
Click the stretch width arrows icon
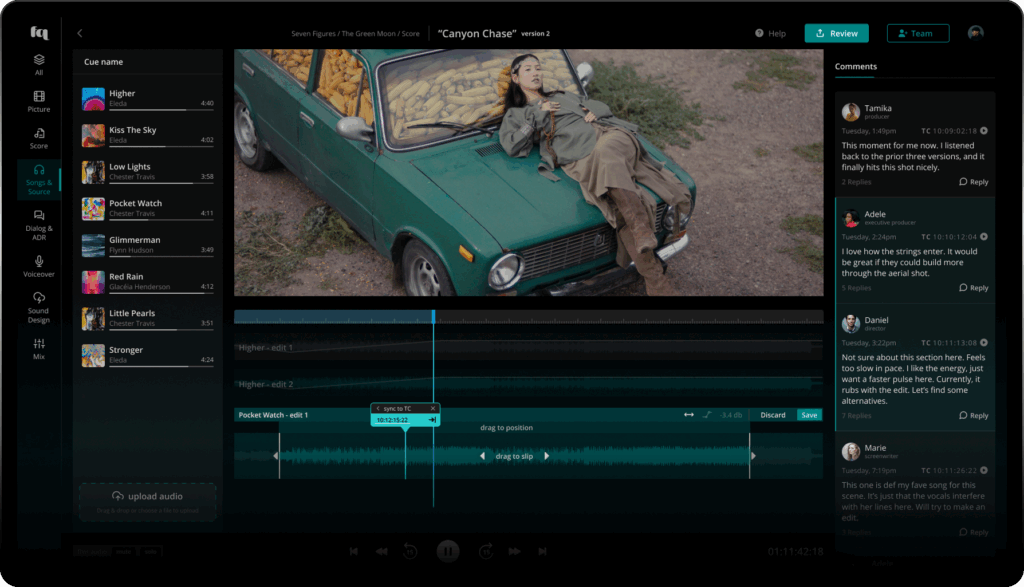[x=689, y=415]
